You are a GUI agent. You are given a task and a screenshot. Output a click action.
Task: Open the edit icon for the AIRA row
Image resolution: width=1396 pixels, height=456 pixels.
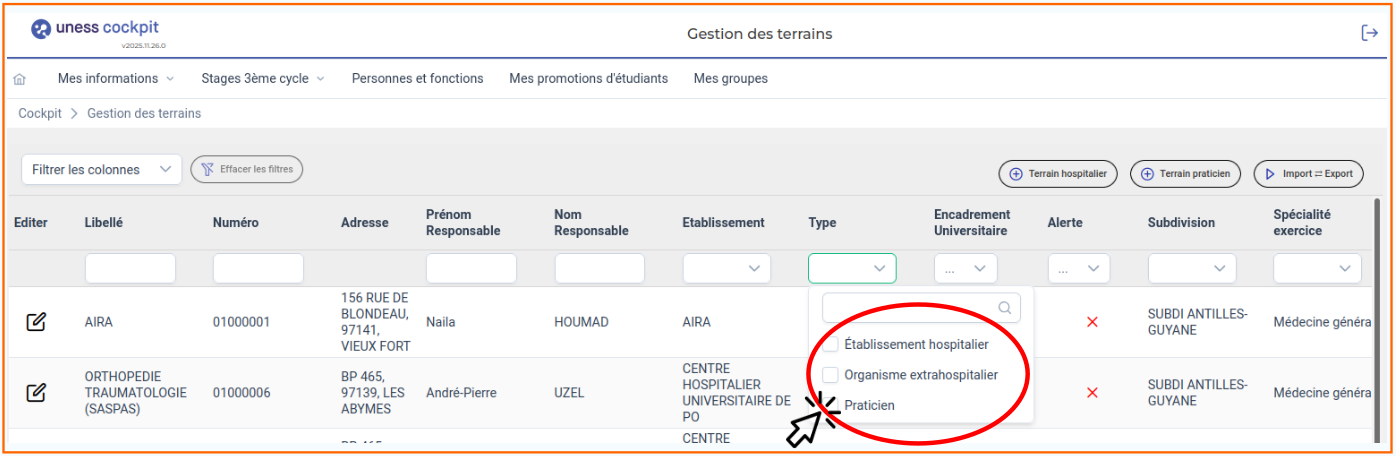point(36,322)
